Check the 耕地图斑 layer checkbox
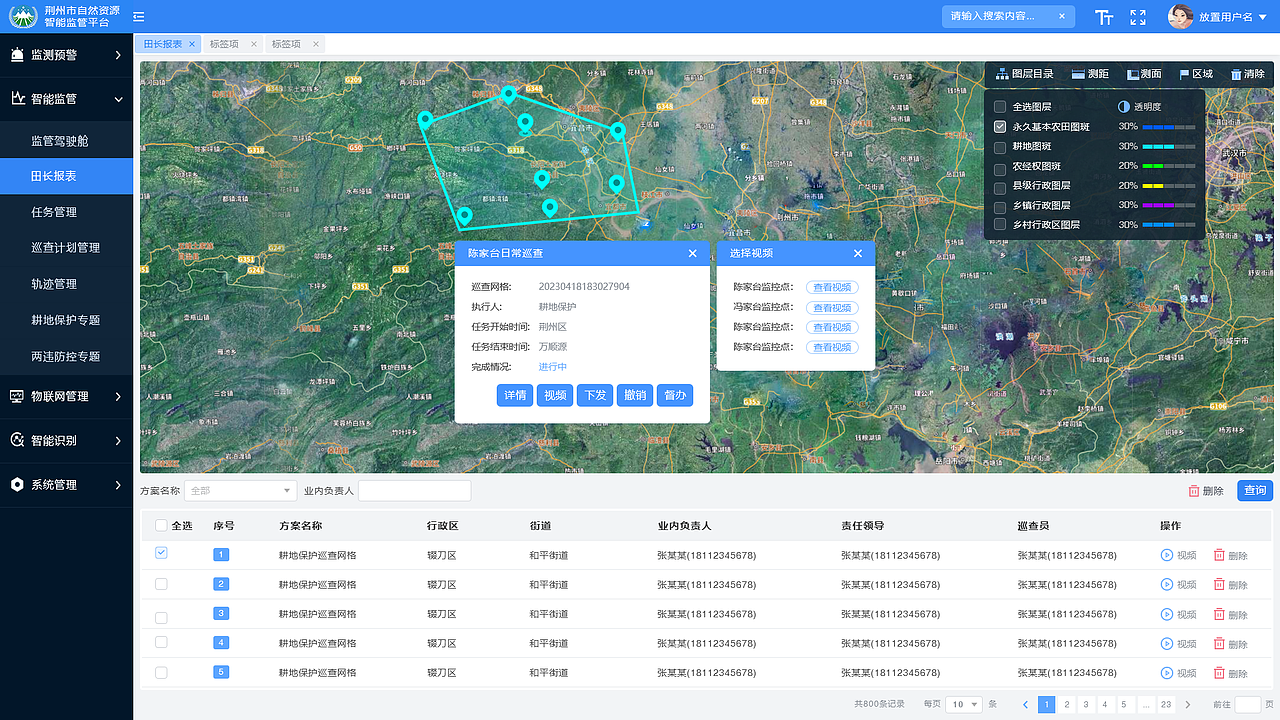Viewport: 1280px width, 720px height. pyautogui.click(x=1000, y=147)
